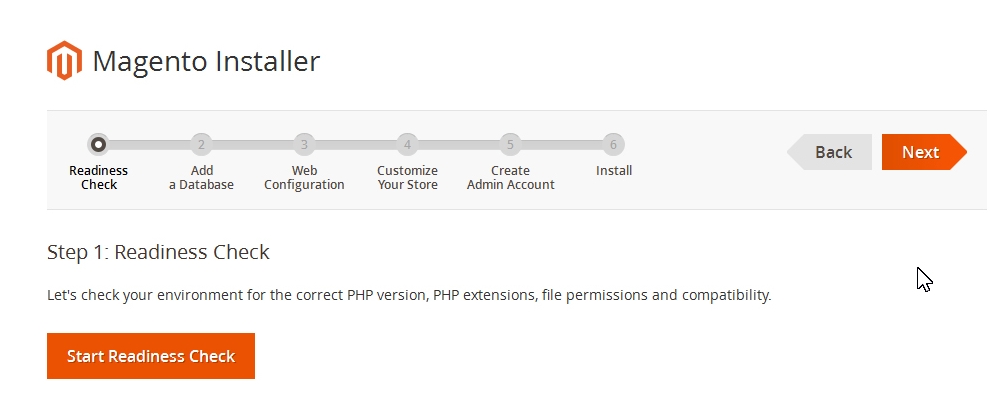Screen dimensions: 996x395
Task: Click the step 6 circle indicator
Action: click(x=613, y=145)
